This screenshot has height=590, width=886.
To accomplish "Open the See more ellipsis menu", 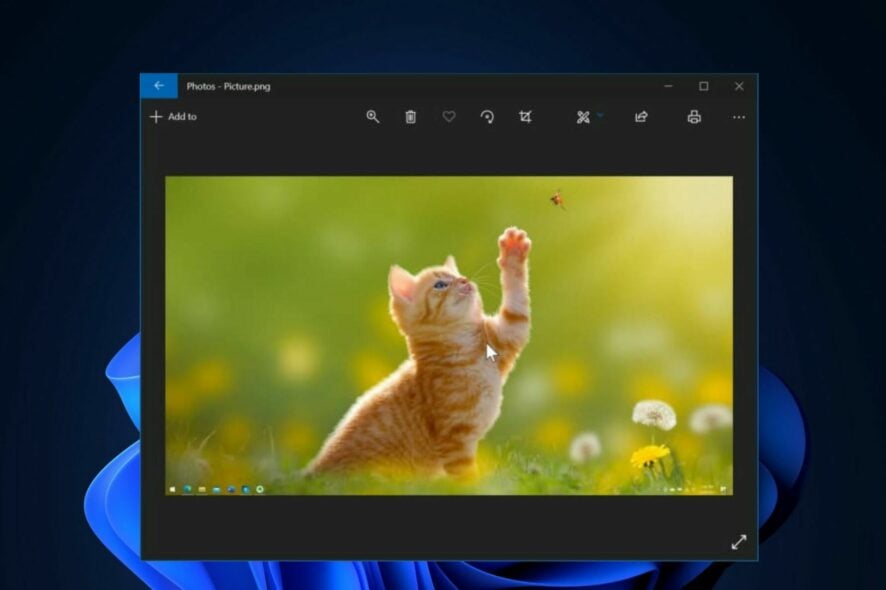I will coord(739,118).
